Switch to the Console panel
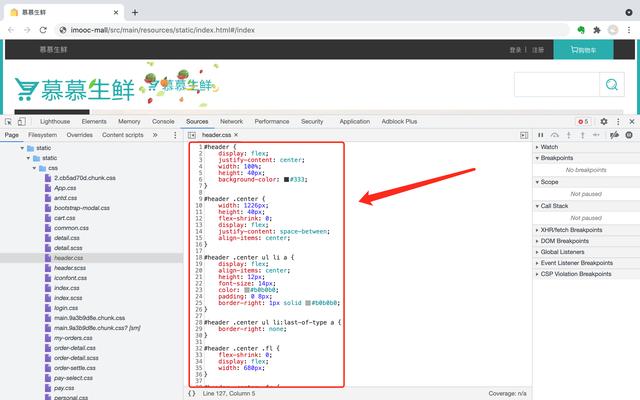 coord(163,122)
